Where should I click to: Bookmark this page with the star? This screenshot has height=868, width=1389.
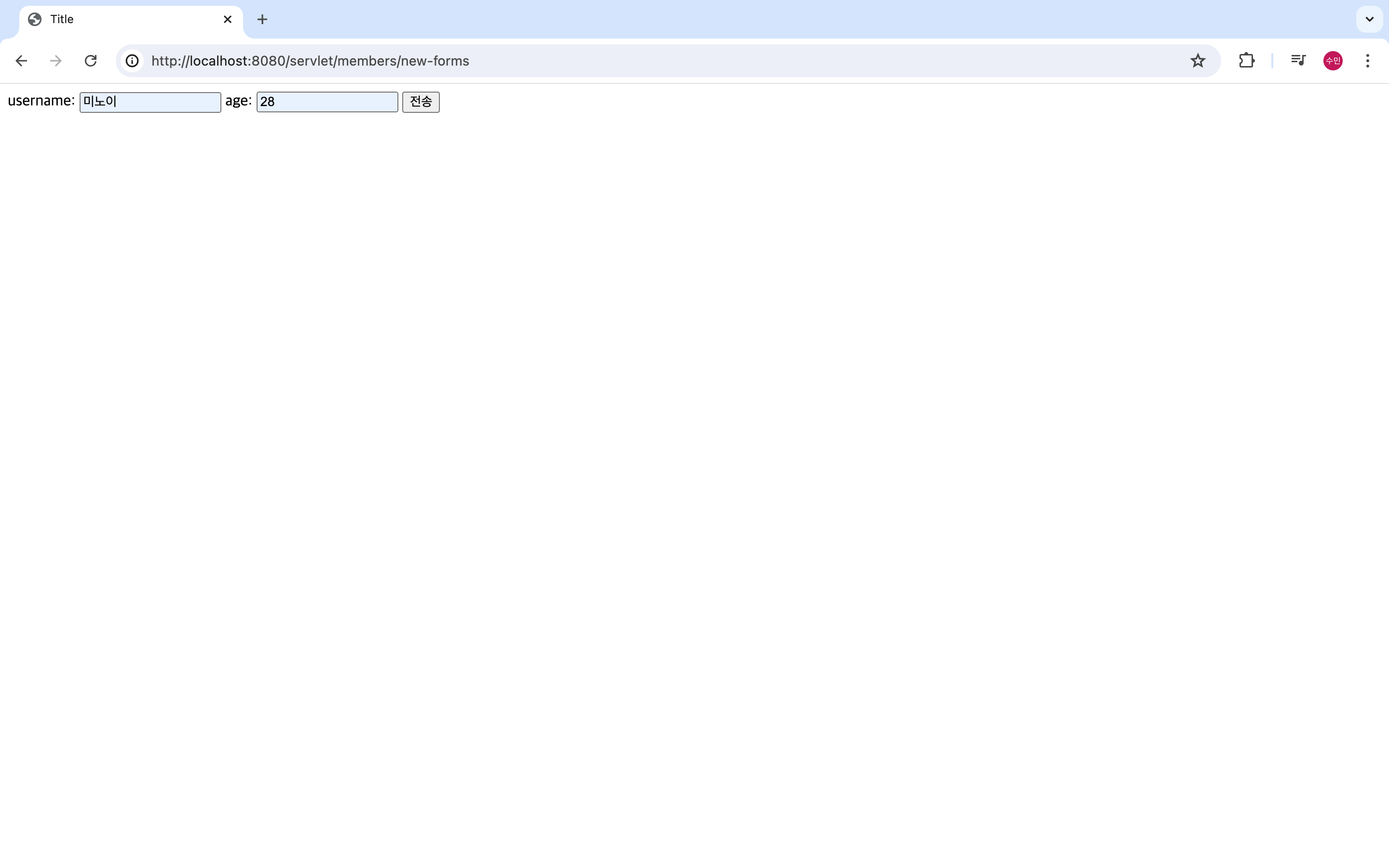tap(1198, 61)
